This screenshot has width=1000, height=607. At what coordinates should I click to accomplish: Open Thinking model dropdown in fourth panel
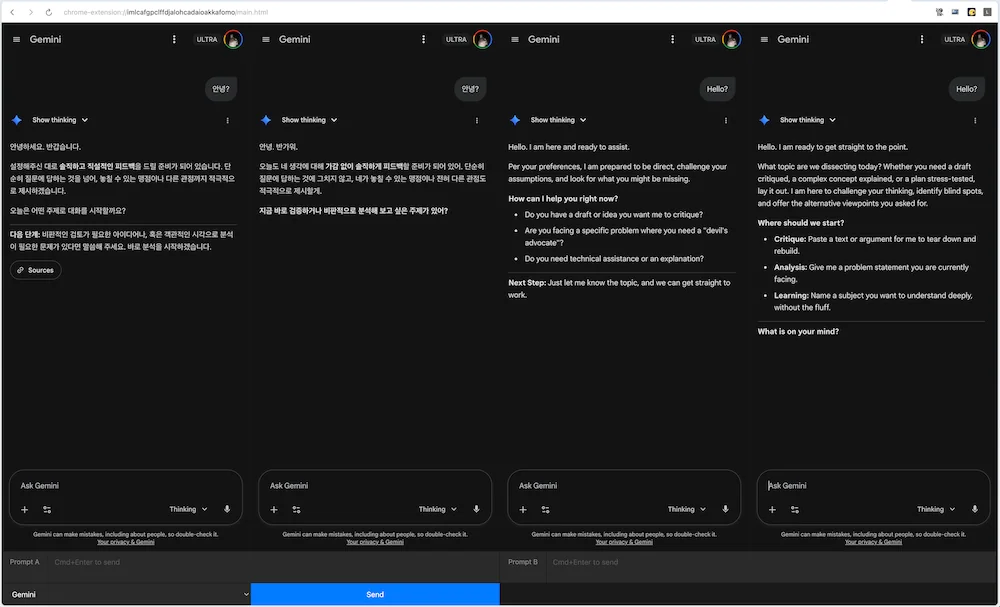tap(936, 509)
